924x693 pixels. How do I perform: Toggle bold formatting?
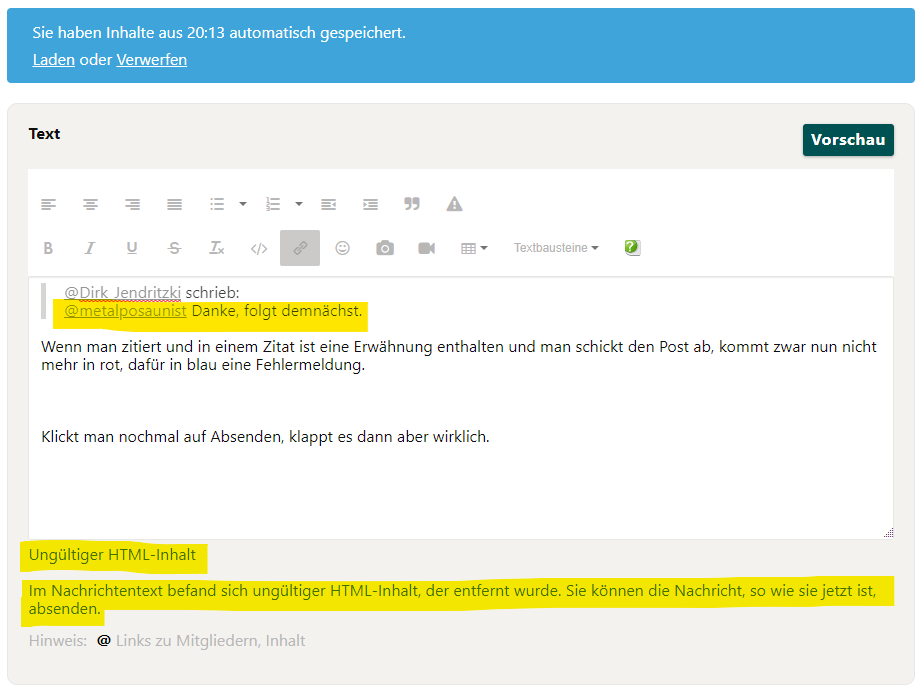48,248
